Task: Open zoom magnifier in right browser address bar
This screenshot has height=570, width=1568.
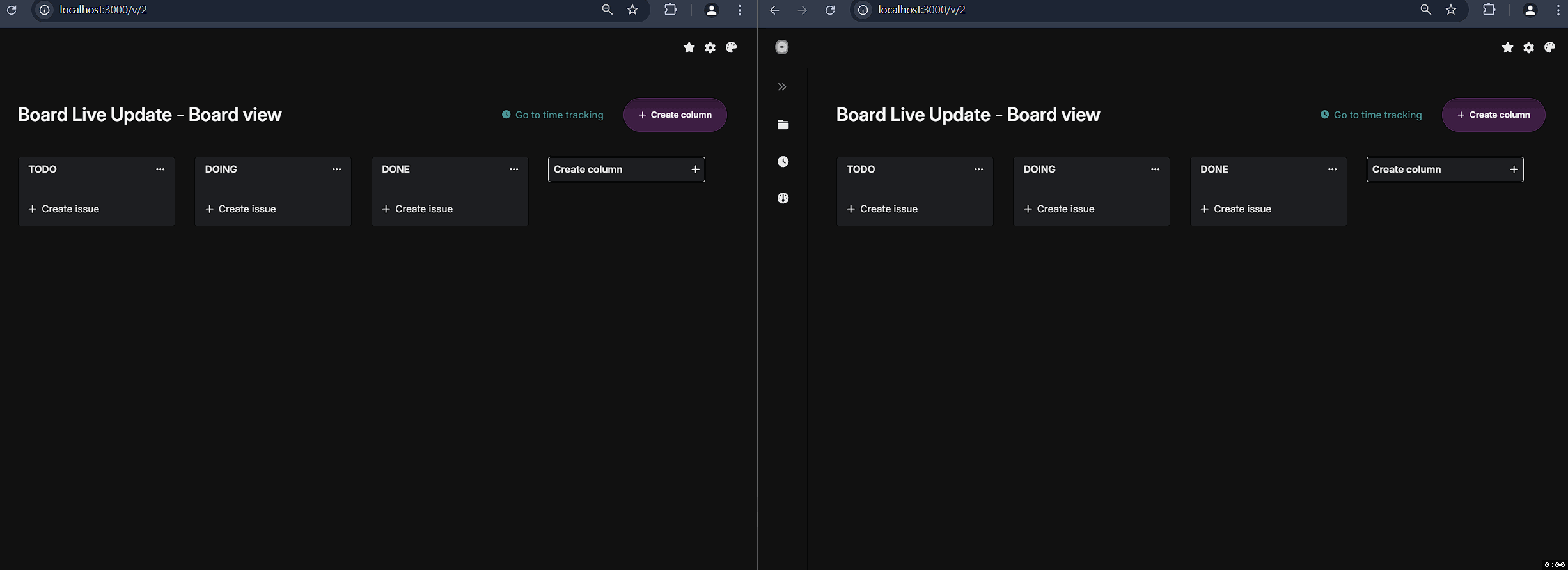Action: [1425, 10]
